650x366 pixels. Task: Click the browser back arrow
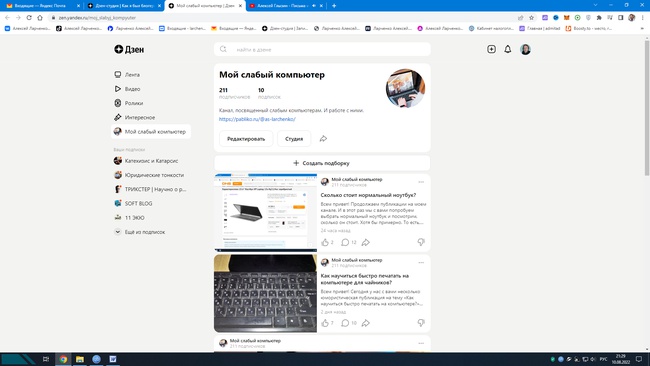tap(7, 18)
